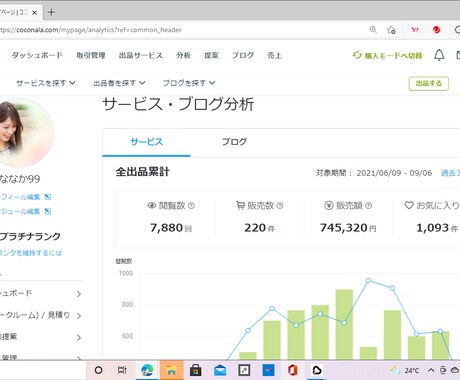This screenshot has width=460, height=380.
Task: Click the highest line chart data point
Action: point(368,281)
